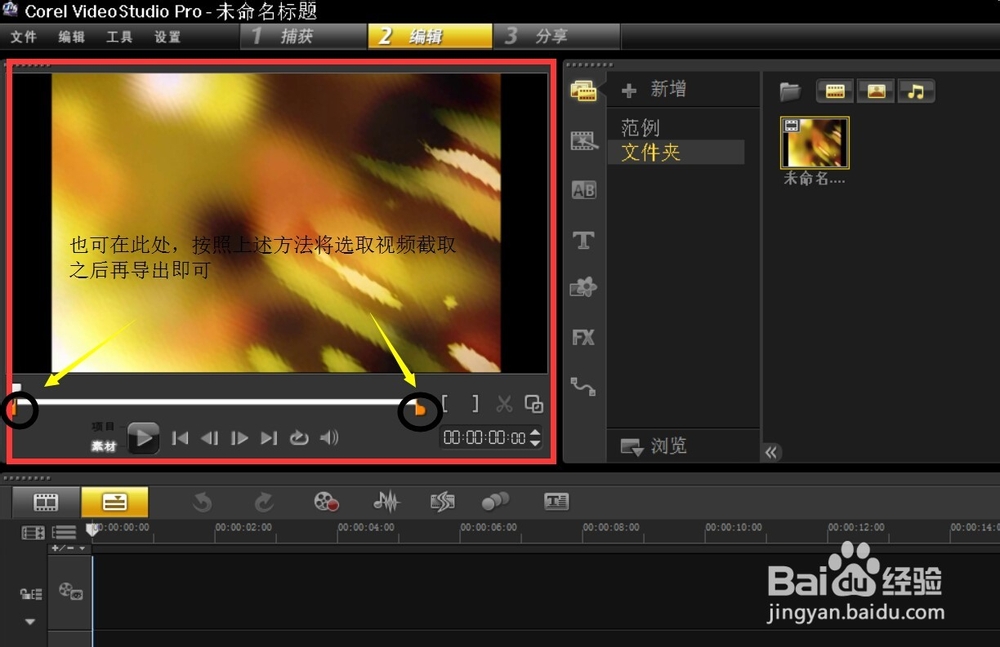The height and width of the screenshot is (647, 1000).
Task: Click 新增 to add a folder
Action: (654, 89)
